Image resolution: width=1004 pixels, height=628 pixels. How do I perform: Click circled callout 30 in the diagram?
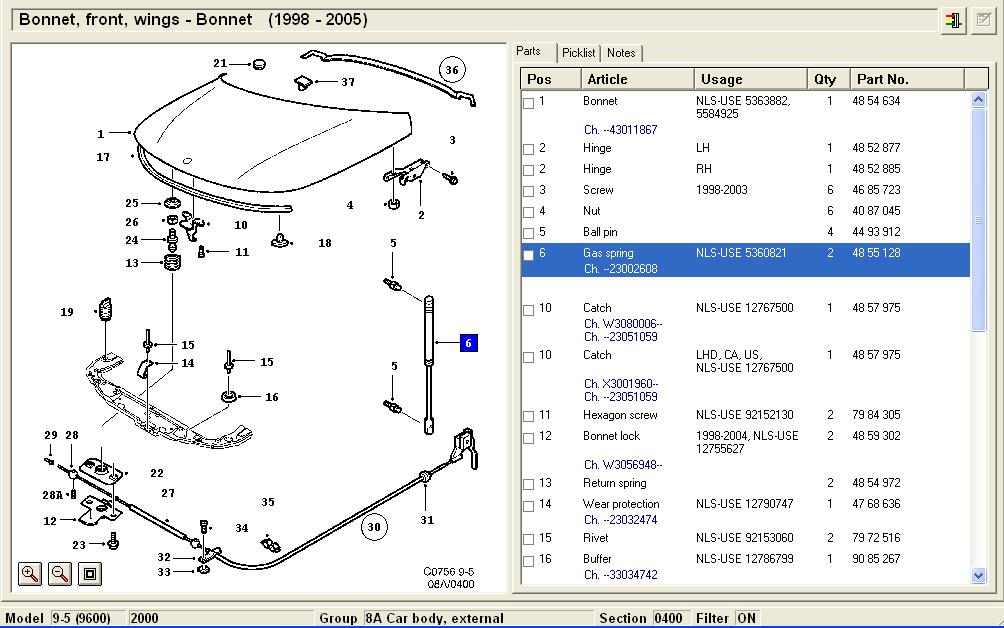point(374,527)
